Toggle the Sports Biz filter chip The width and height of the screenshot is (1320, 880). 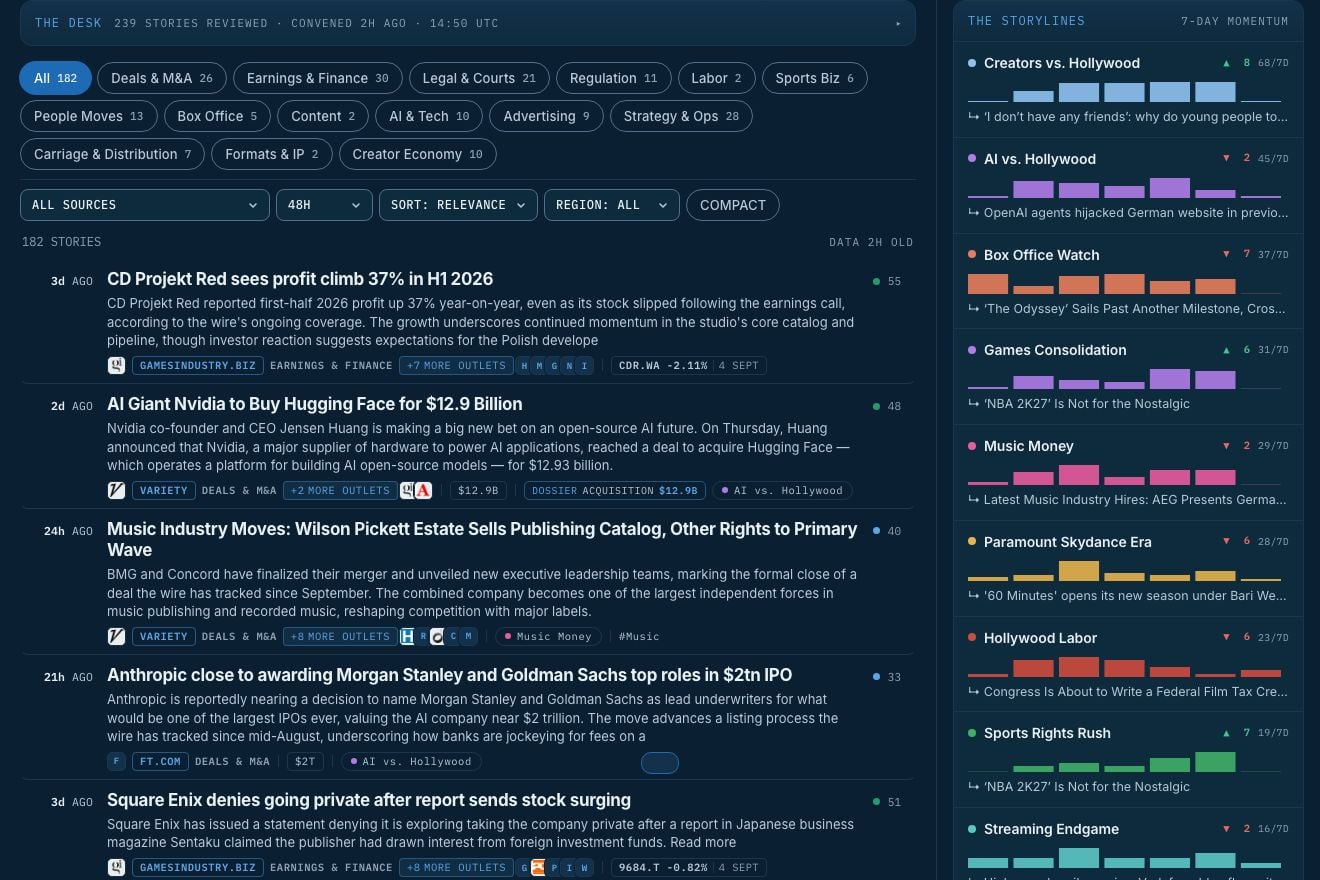[815, 78]
